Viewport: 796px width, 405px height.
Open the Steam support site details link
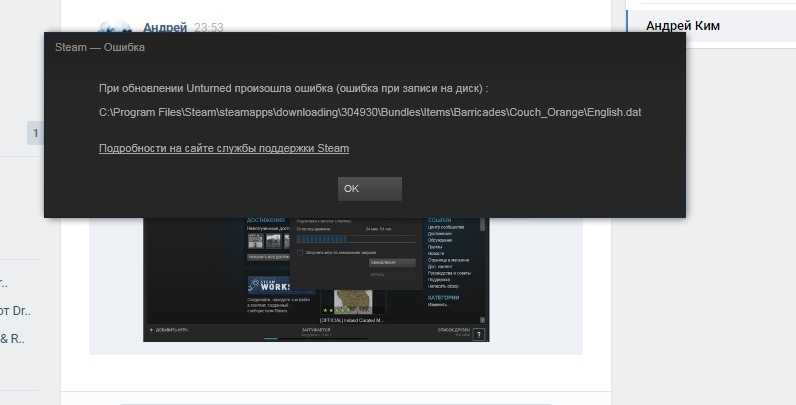point(224,148)
